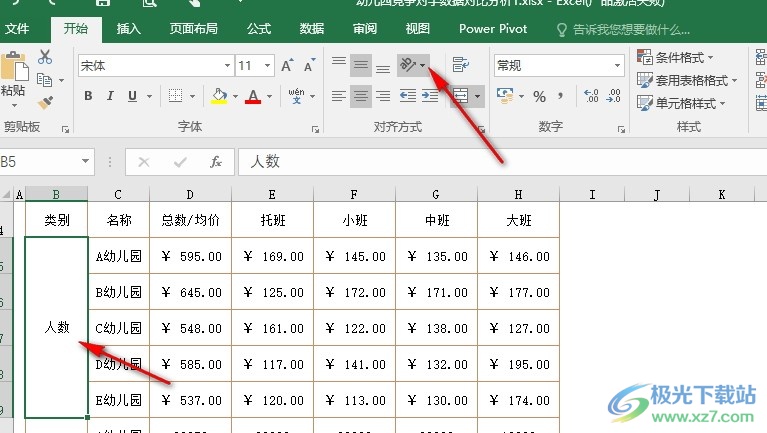Align text left horizontally

tap(338, 96)
